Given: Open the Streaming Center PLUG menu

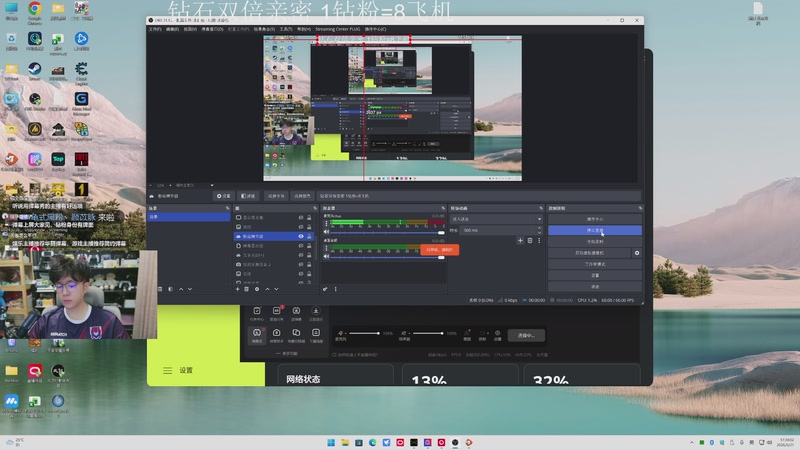Looking at the screenshot, I should point(337,29).
